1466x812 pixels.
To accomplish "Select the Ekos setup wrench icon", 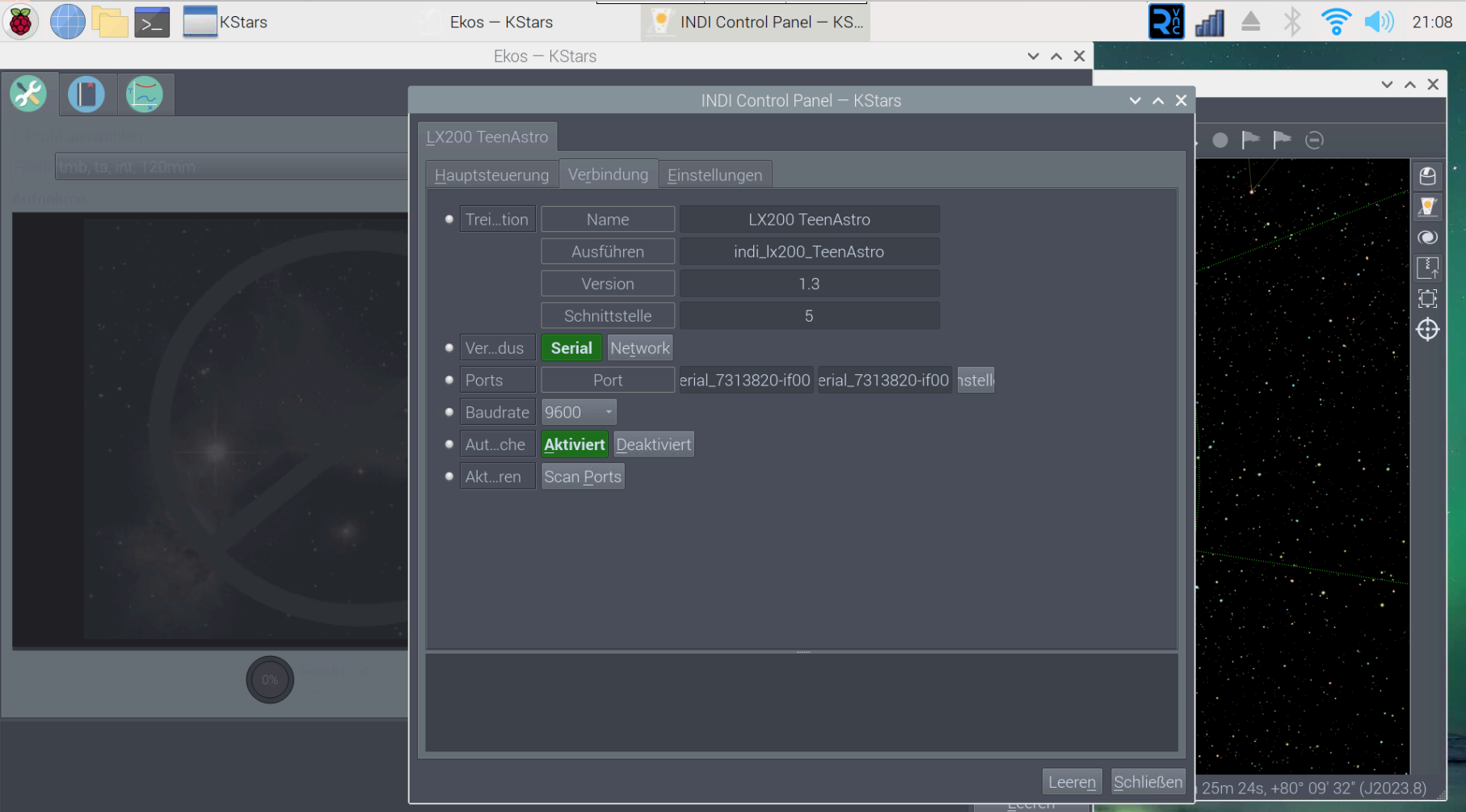I will tap(28, 95).
